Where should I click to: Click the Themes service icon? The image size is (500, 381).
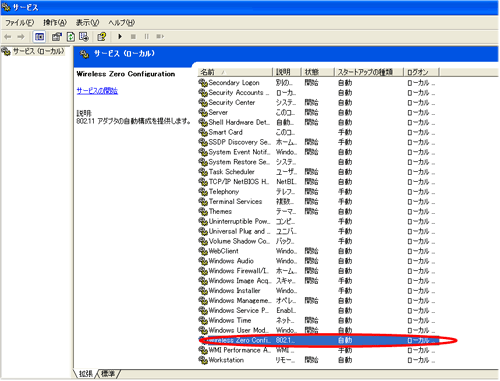click(x=203, y=211)
